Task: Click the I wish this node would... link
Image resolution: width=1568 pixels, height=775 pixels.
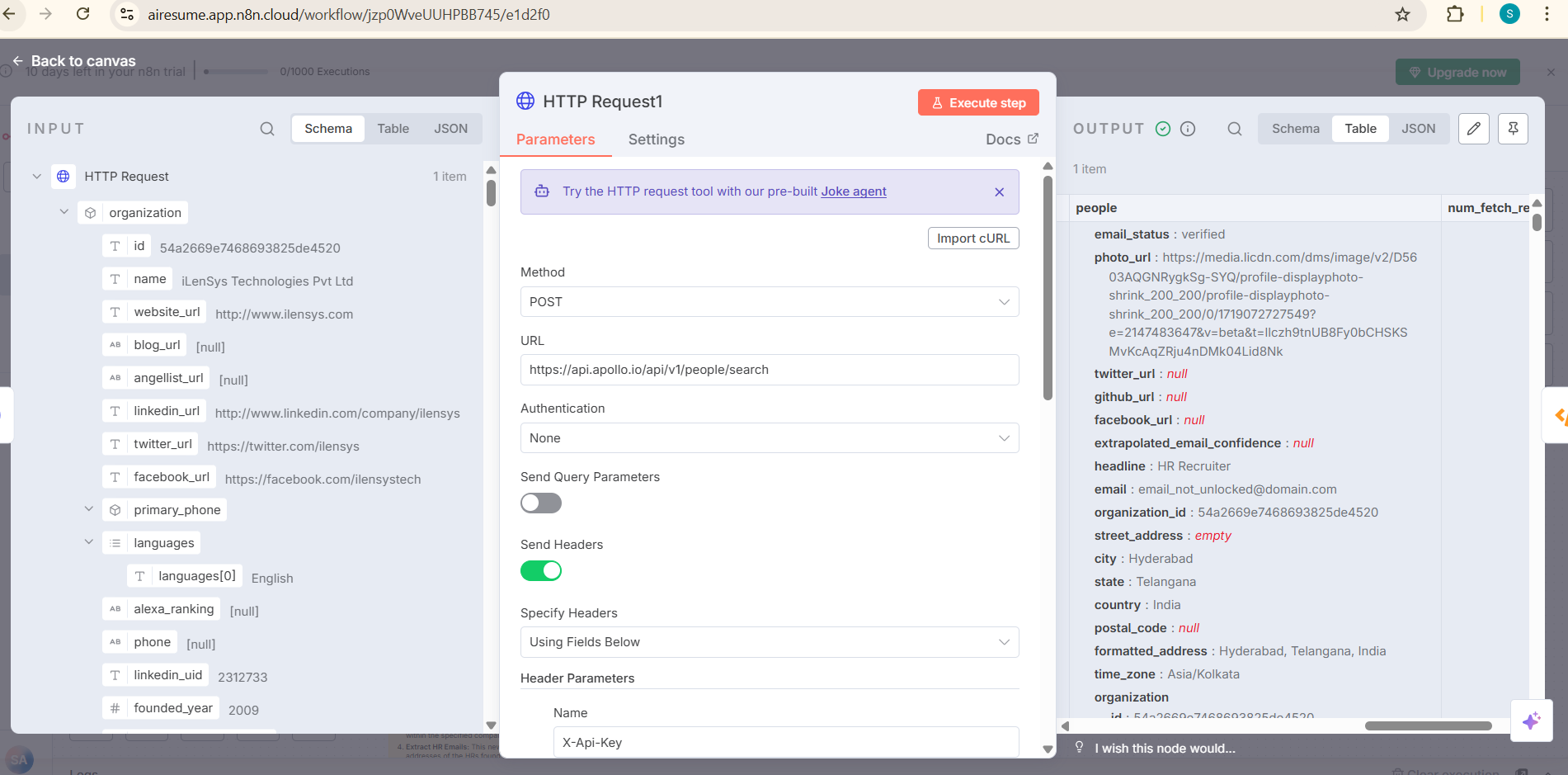Action: click(x=1165, y=749)
